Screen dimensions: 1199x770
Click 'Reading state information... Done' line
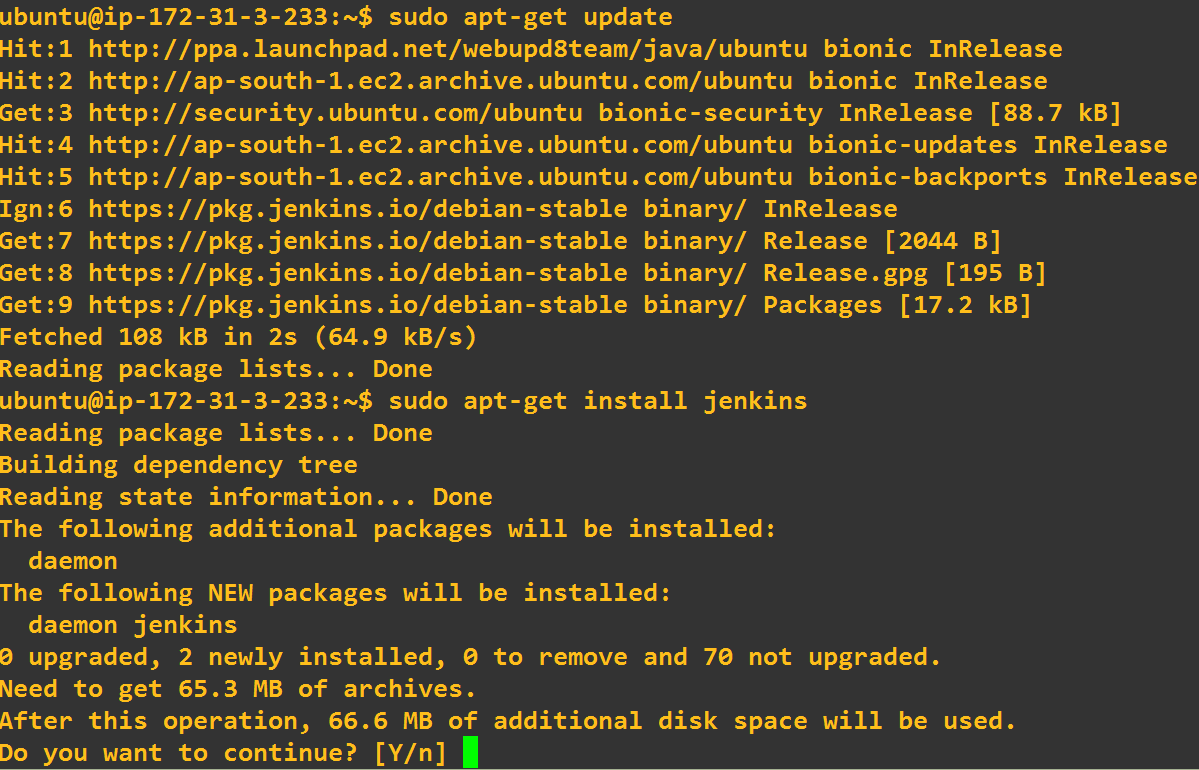point(246,496)
